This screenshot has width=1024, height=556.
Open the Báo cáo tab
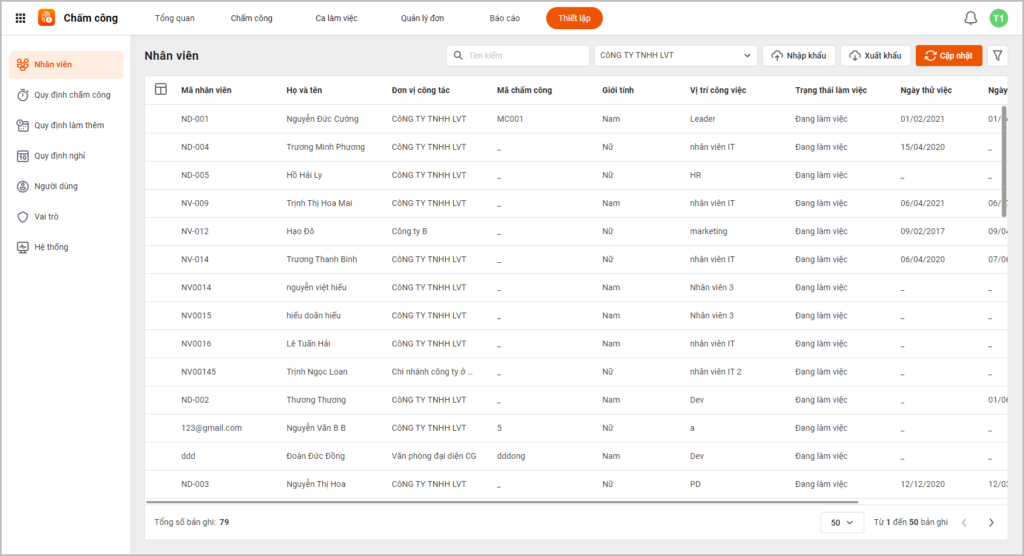[x=504, y=18]
